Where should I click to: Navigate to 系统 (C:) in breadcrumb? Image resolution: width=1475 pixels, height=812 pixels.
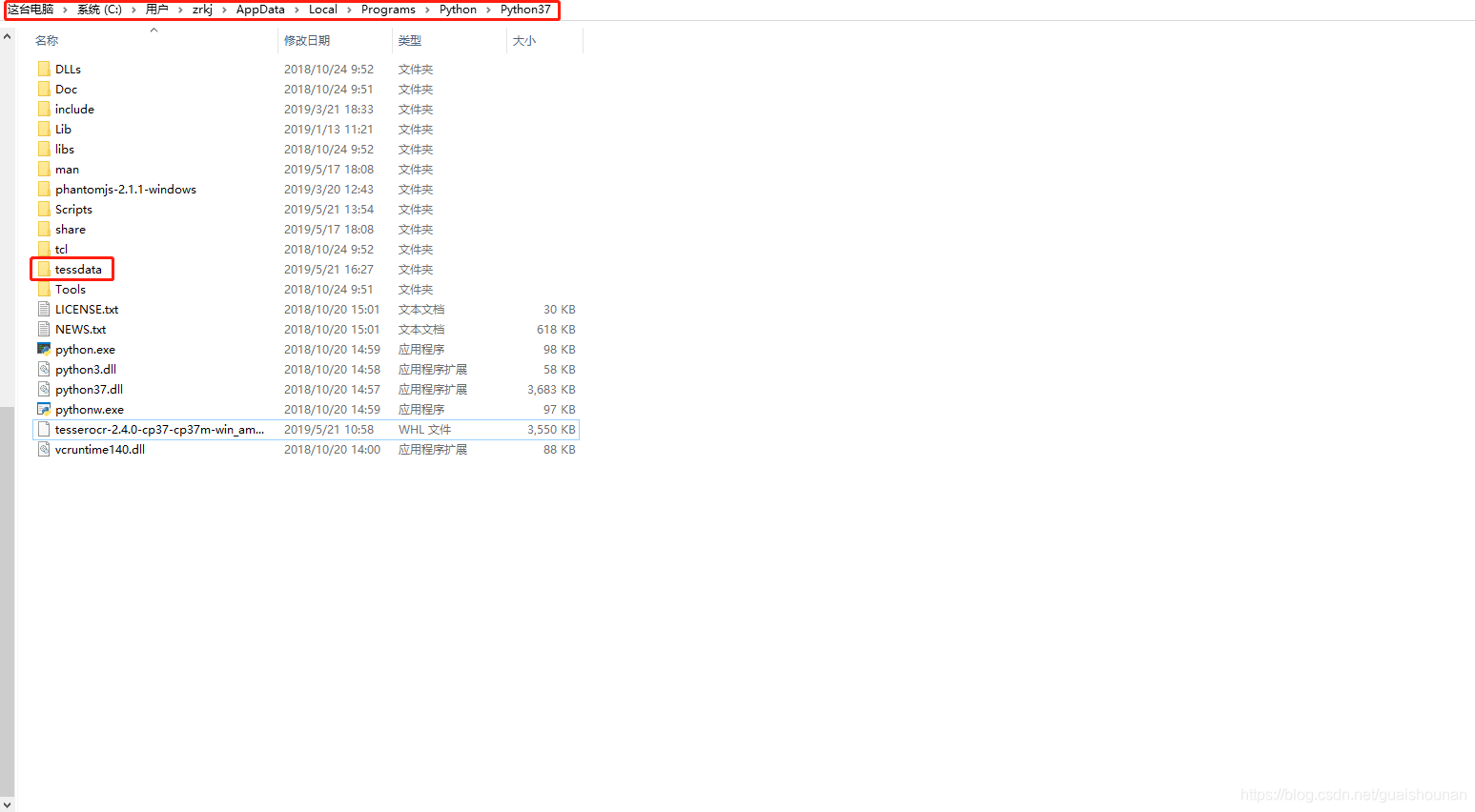tap(99, 10)
